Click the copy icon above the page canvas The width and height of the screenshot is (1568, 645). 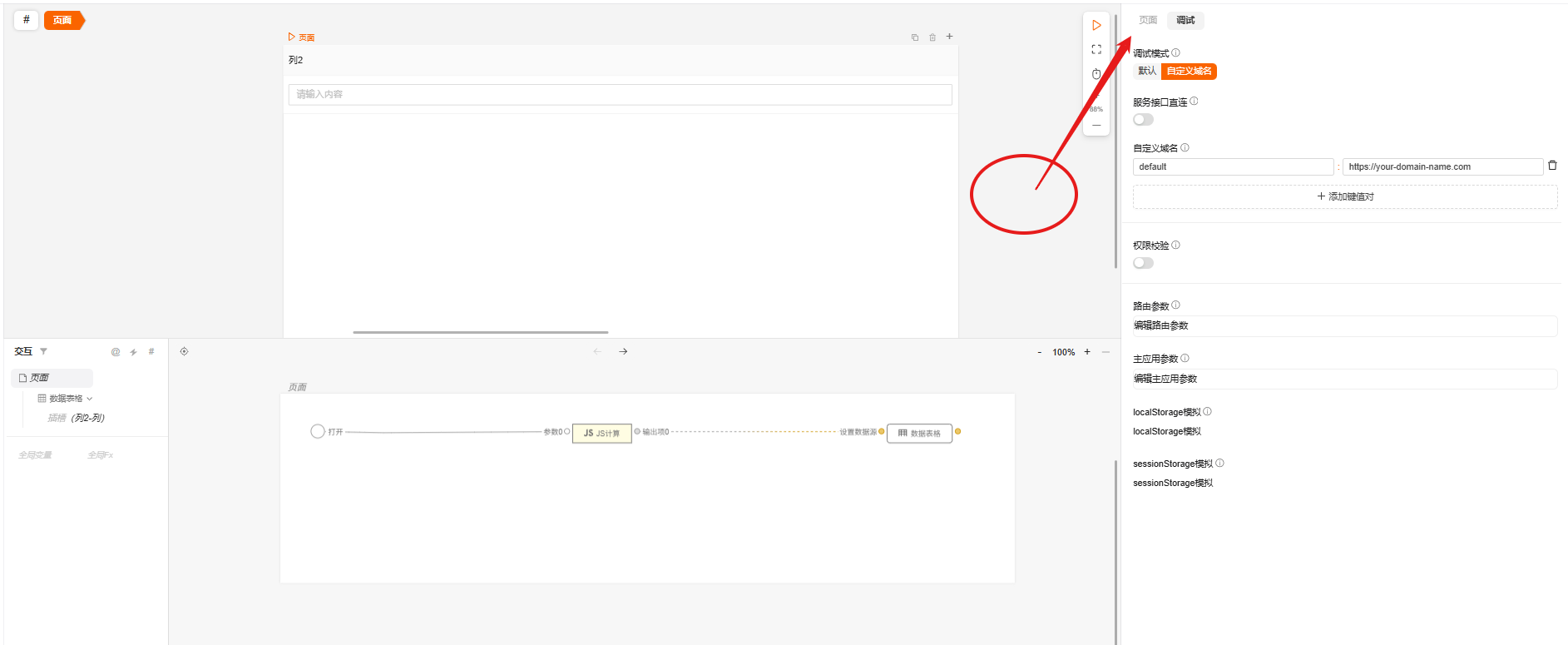coord(915,37)
